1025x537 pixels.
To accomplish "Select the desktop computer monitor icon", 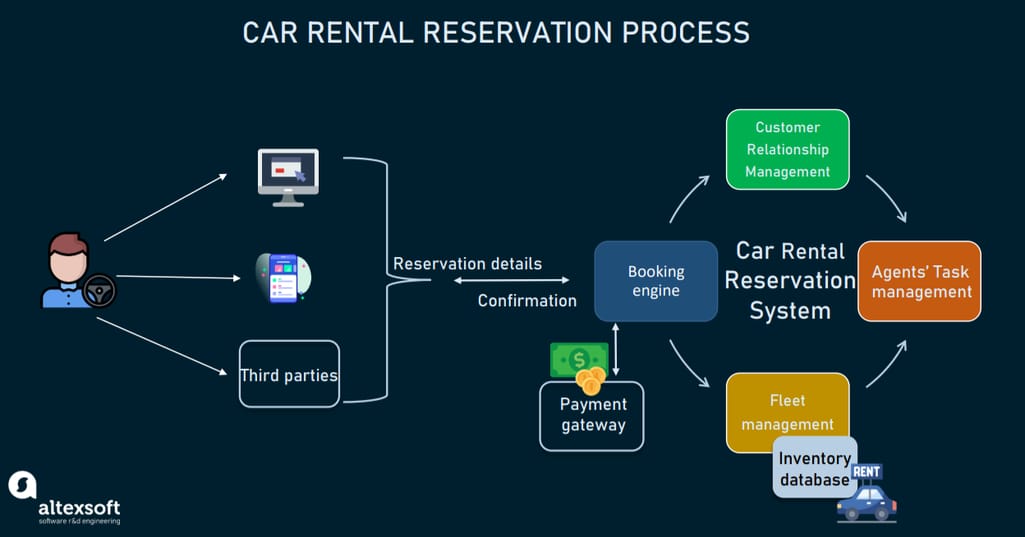I will [288, 177].
